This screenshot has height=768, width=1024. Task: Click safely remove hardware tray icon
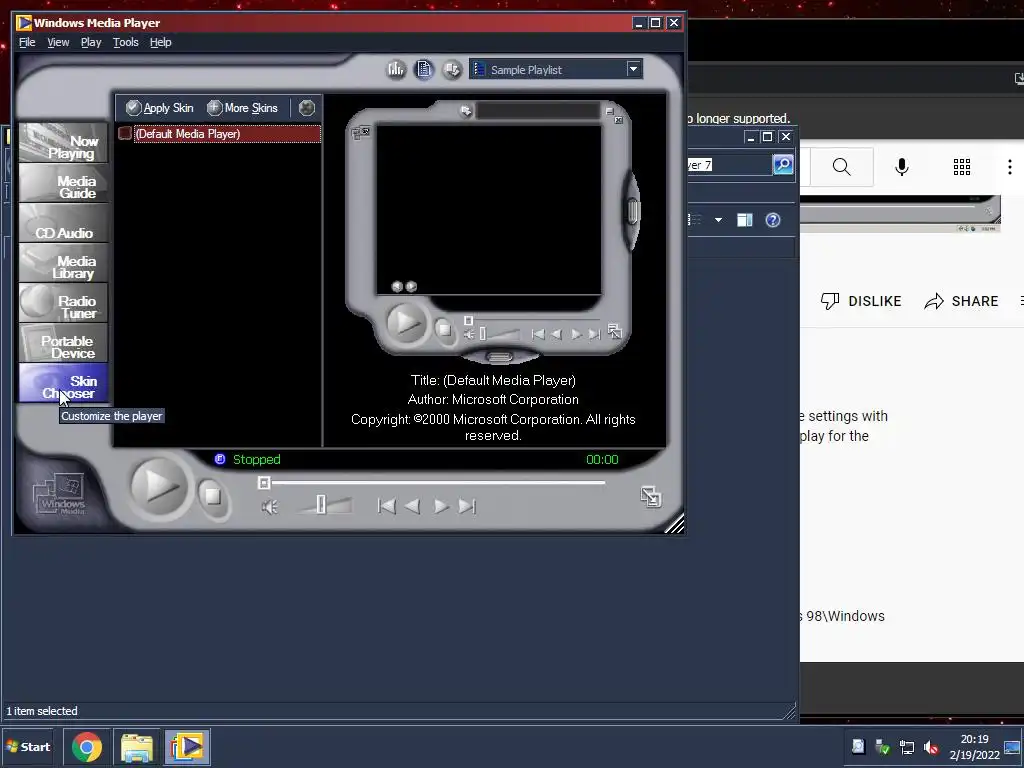point(882,746)
